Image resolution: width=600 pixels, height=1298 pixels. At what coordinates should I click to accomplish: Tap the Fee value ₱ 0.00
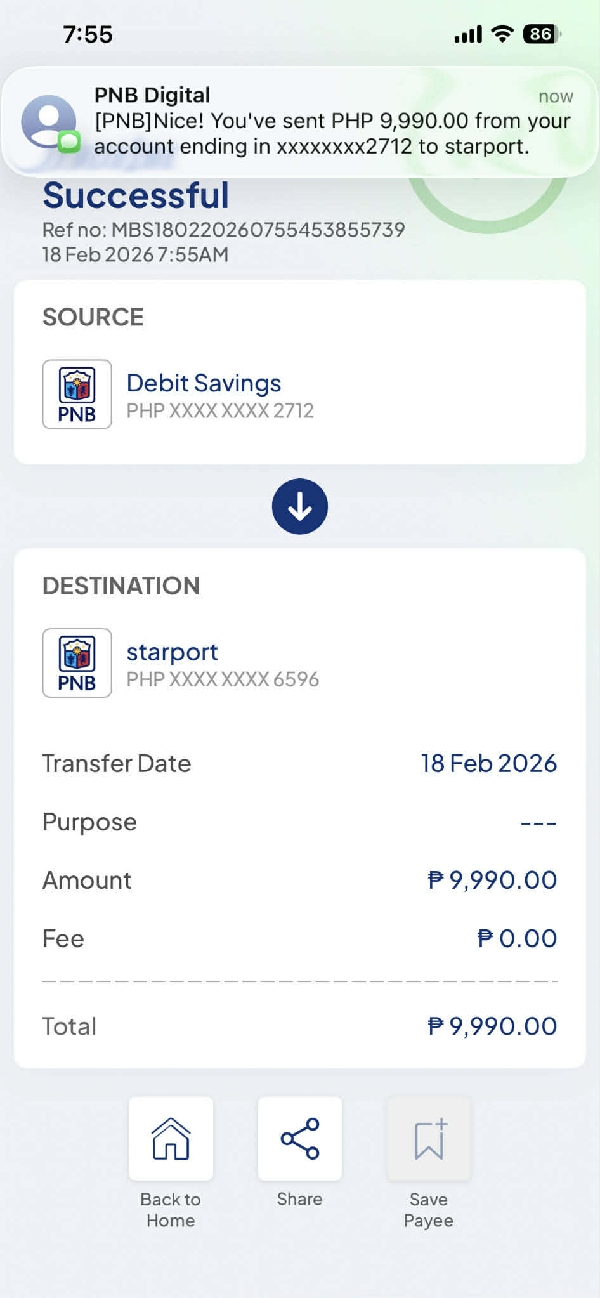coord(517,939)
